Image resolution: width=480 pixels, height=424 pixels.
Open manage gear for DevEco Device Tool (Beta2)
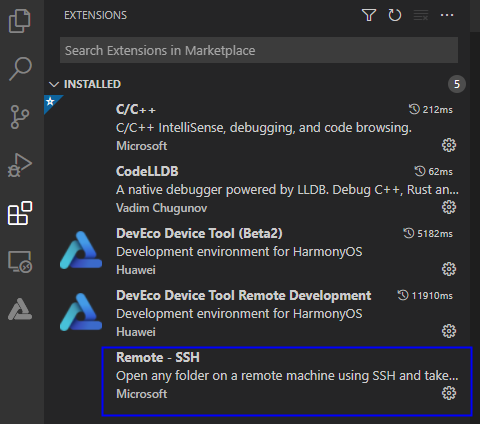pos(449,269)
